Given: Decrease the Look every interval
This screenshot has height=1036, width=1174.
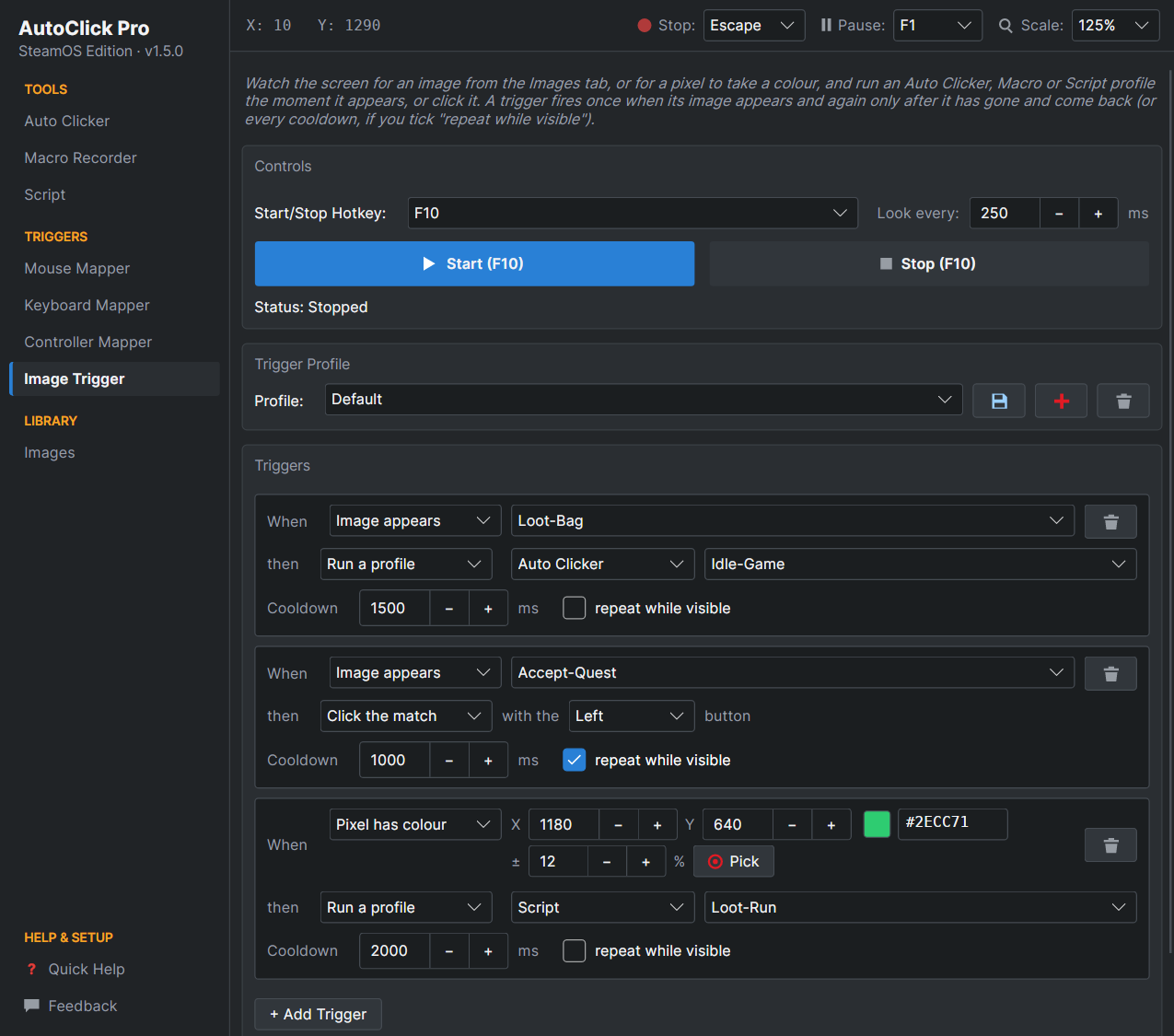Looking at the screenshot, I should 1059,214.
